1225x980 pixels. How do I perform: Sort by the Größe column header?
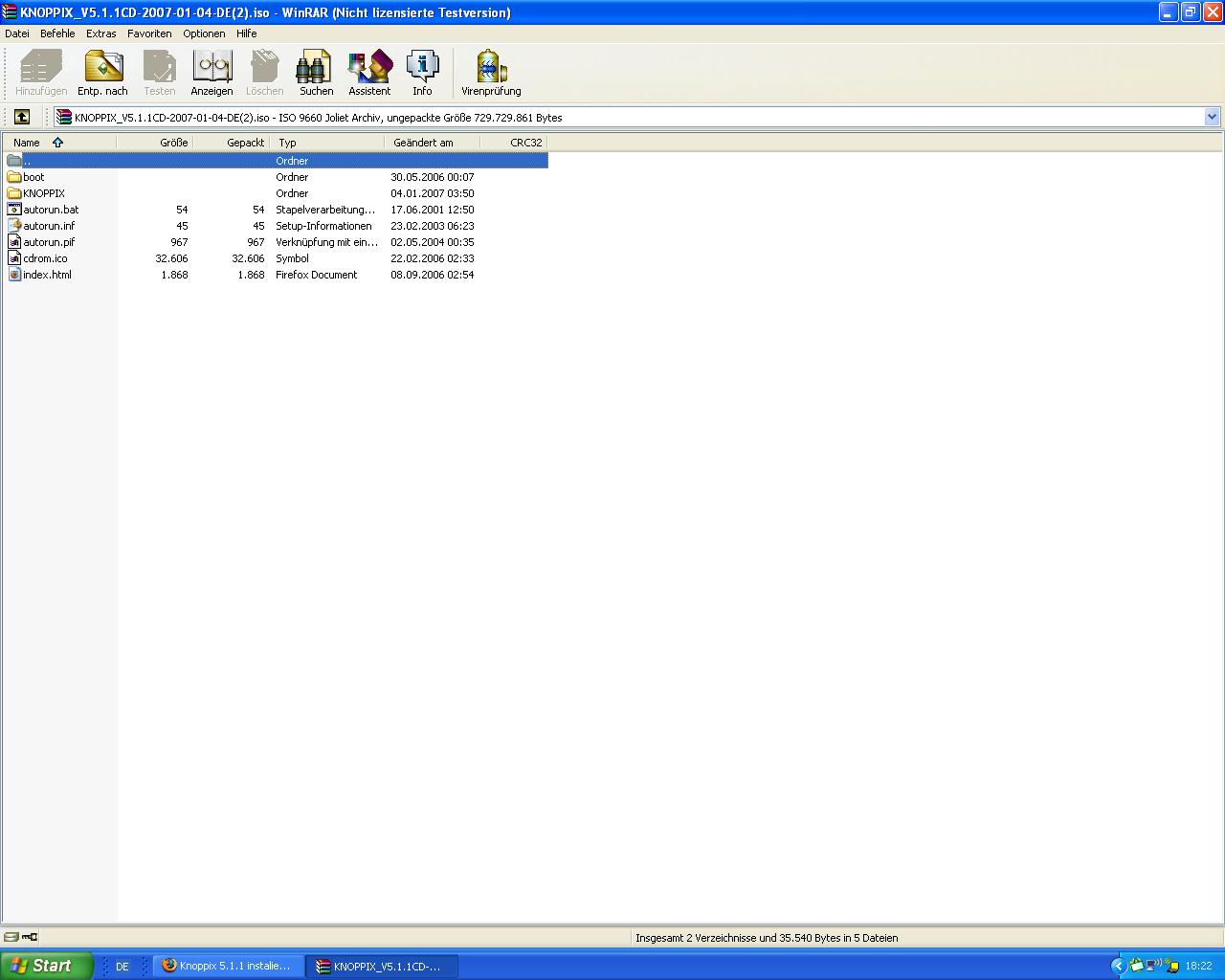pos(155,143)
